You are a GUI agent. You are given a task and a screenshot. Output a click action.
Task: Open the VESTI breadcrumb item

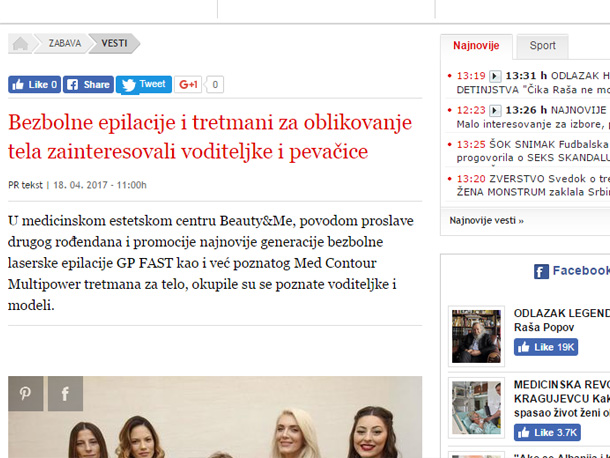pyautogui.click(x=114, y=43)
